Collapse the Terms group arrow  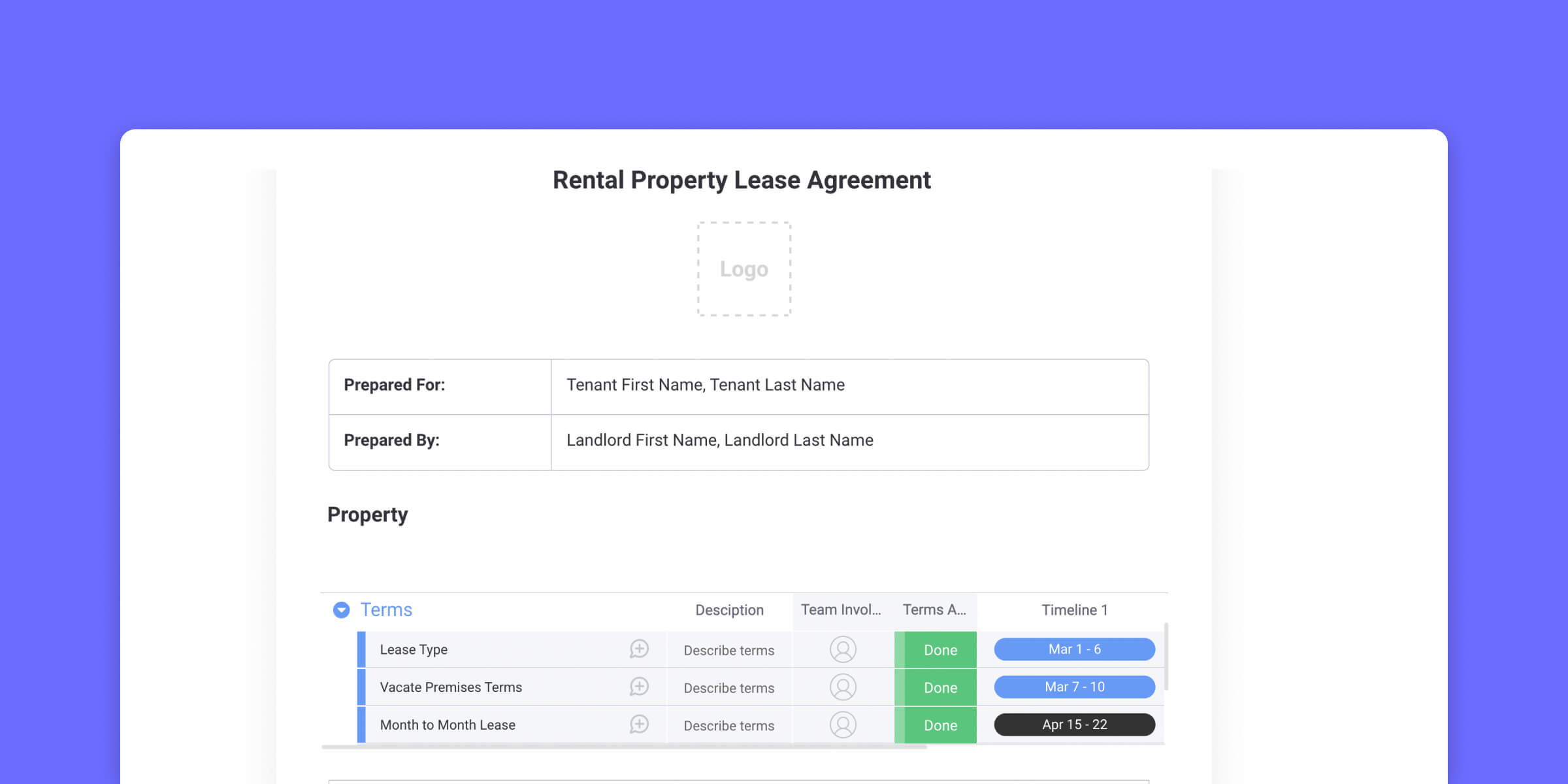click(x=341, y=610)
